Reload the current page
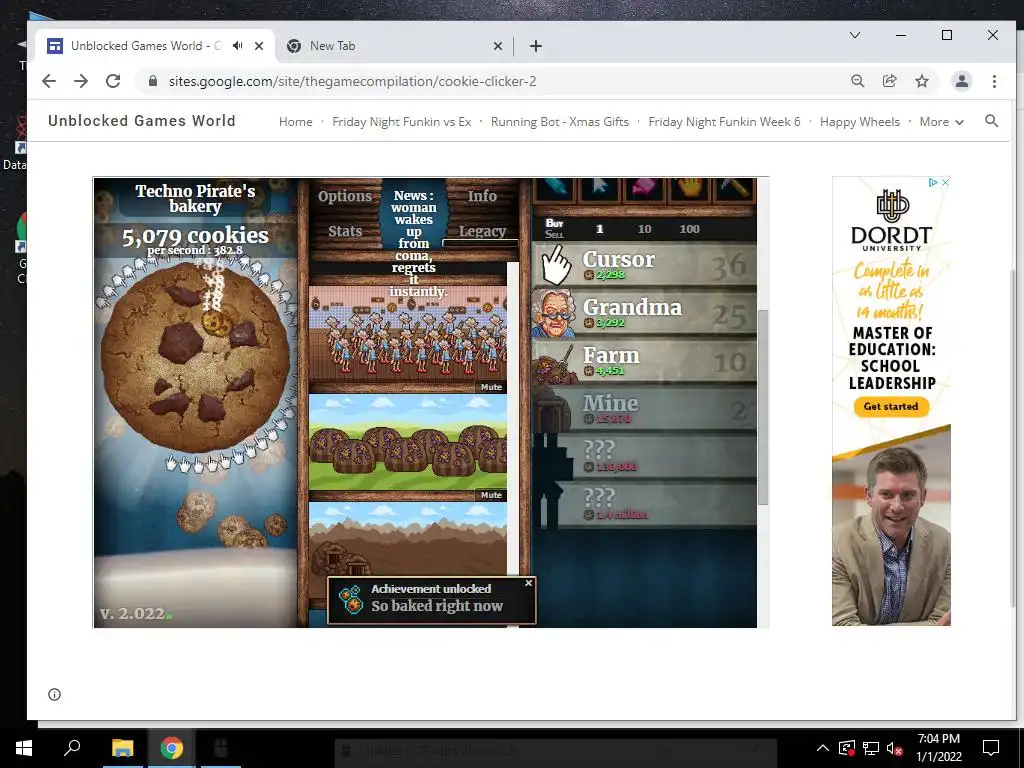 (x=113, y=81)
